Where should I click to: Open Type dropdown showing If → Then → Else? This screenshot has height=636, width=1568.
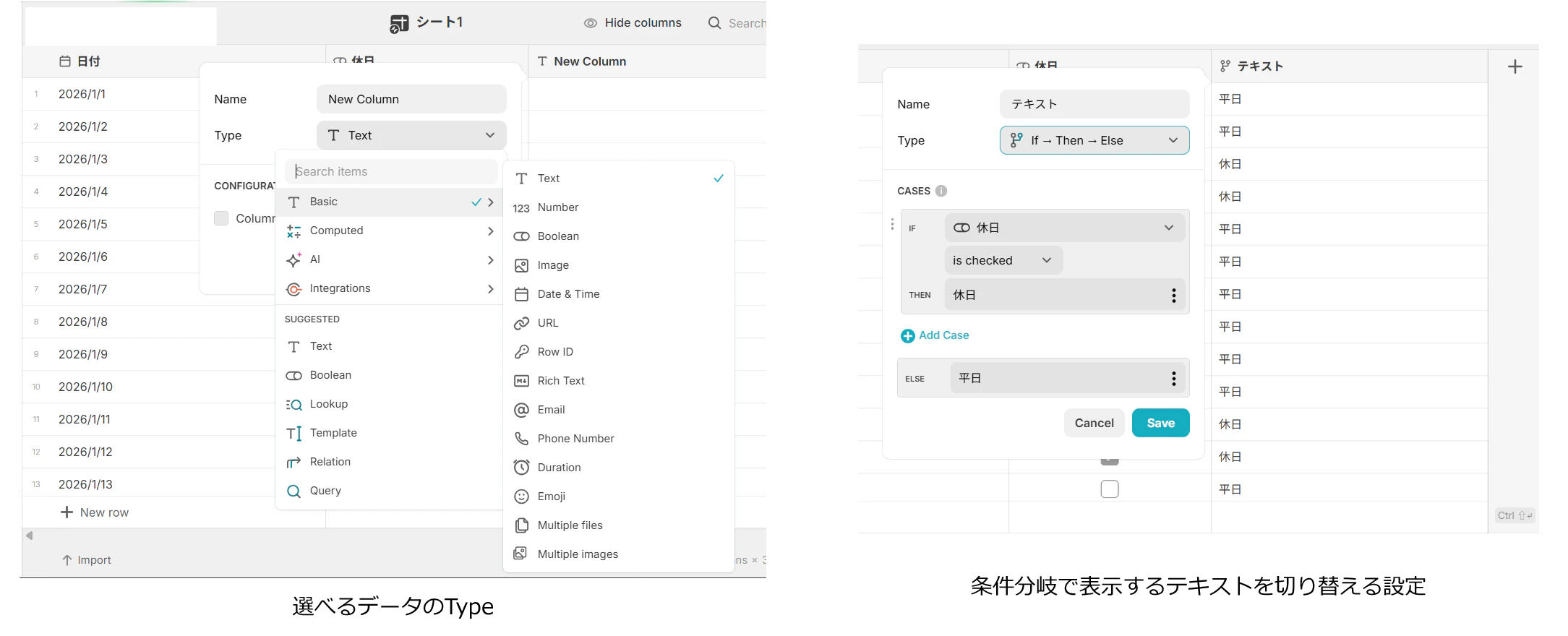tap(1094, 140)
